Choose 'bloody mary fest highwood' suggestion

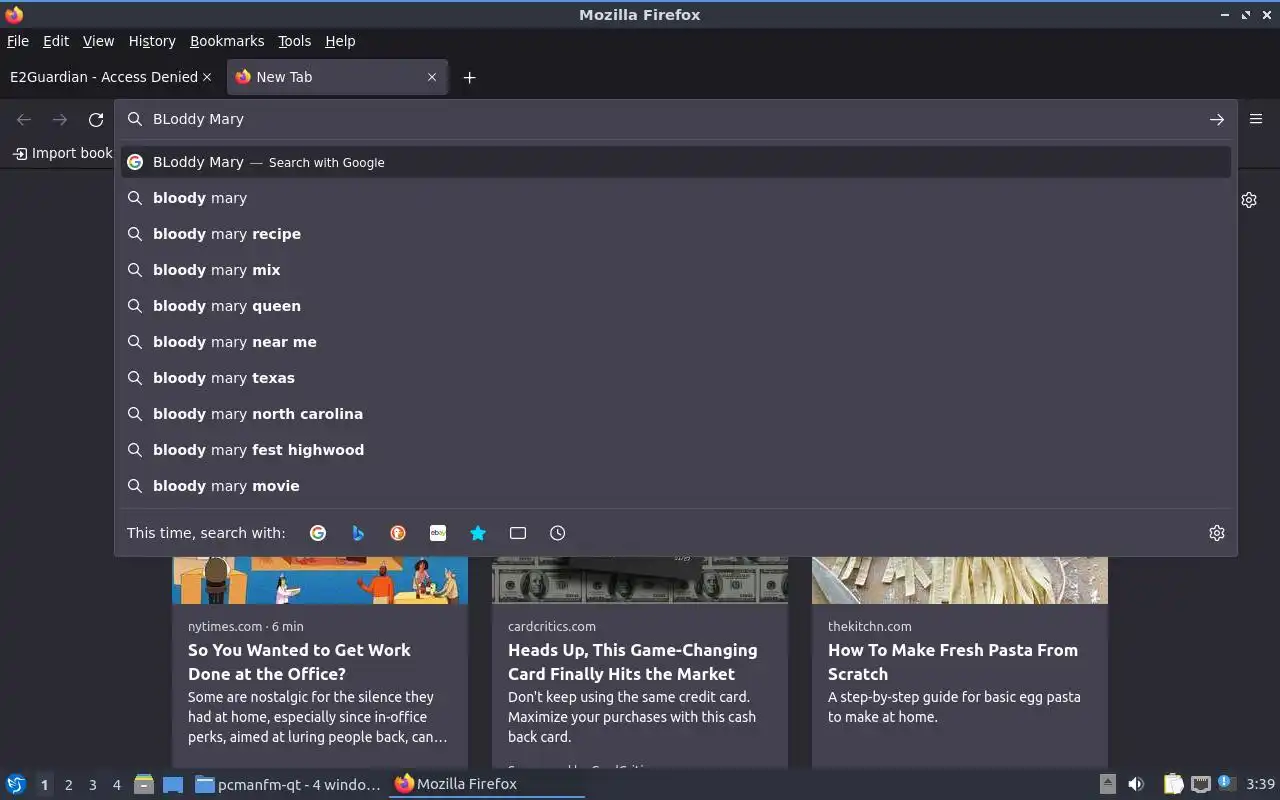pyautogui.click(x=676, y=450)
